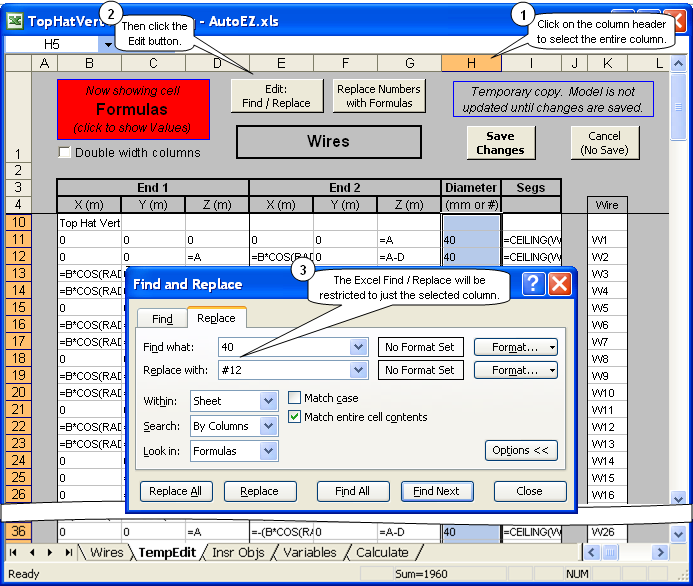Click the red Formulas show-values box
Viewport: 693px width, 586px height.
(133, 109)
